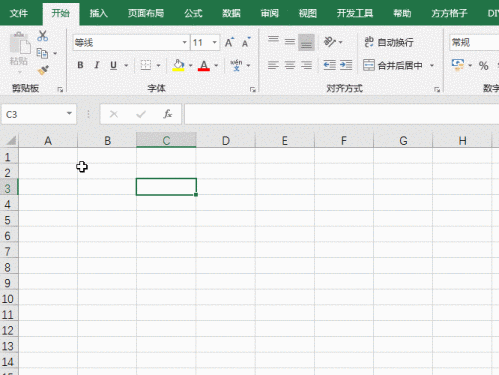Open 帮助 Help tab
499x375 pixels.
pyautogui.click(x=402, y=13)
